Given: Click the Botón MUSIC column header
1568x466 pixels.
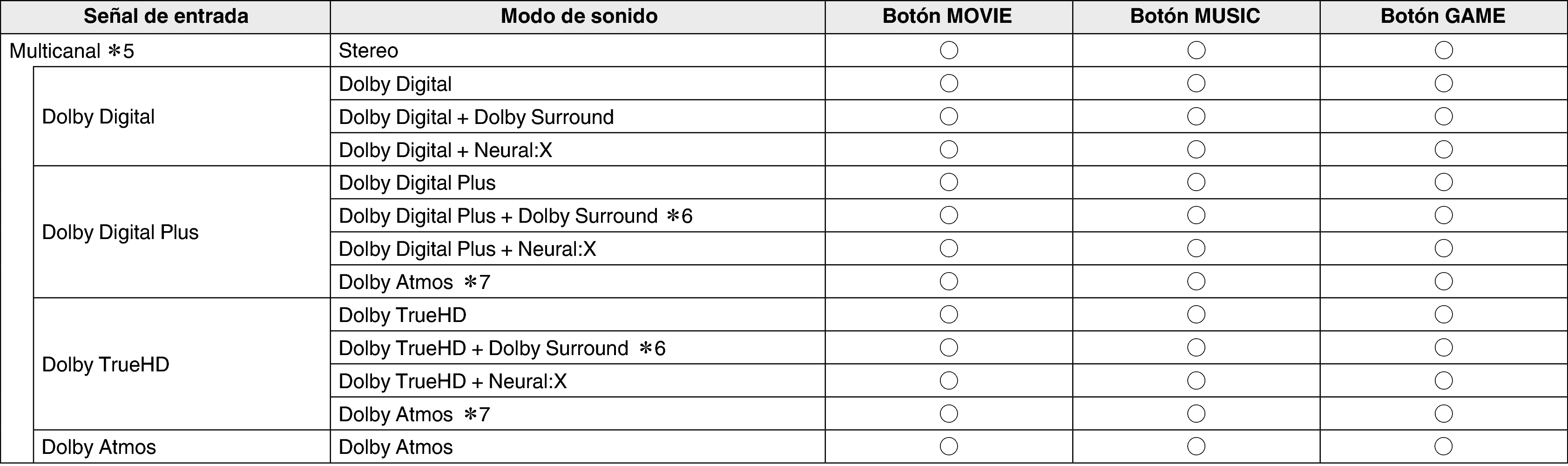Looking at the screenshot, I should pos(1195,16).
